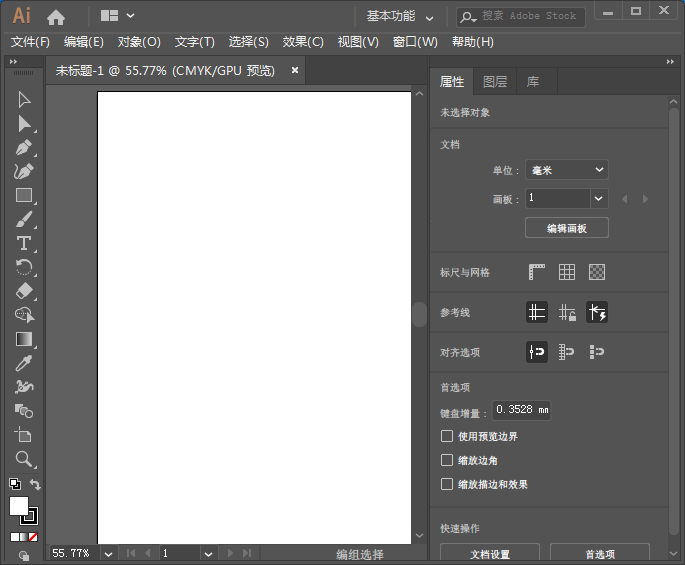Select the Eraser tool
Image resolution: width=685 pixels, height=565 pixels.
coord(24,291)
